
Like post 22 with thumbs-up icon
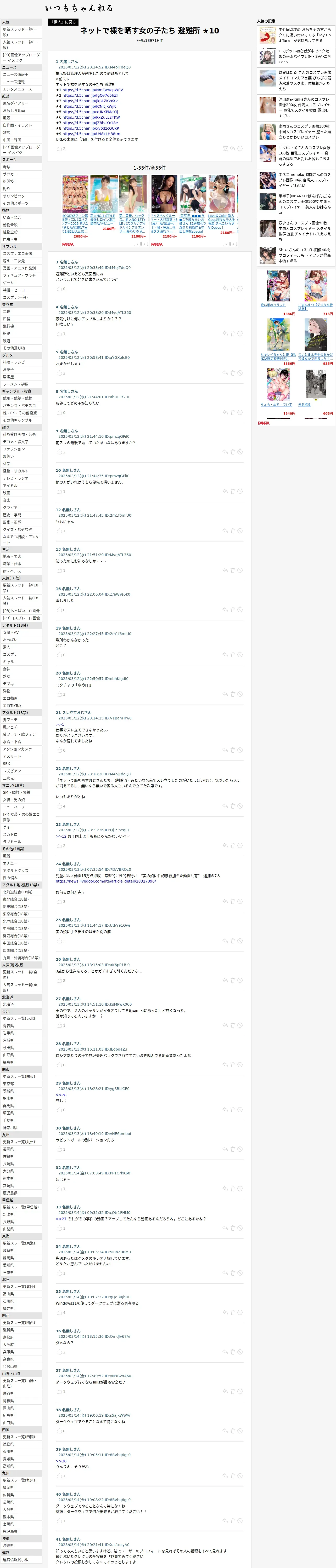click(x=59, y=806)
